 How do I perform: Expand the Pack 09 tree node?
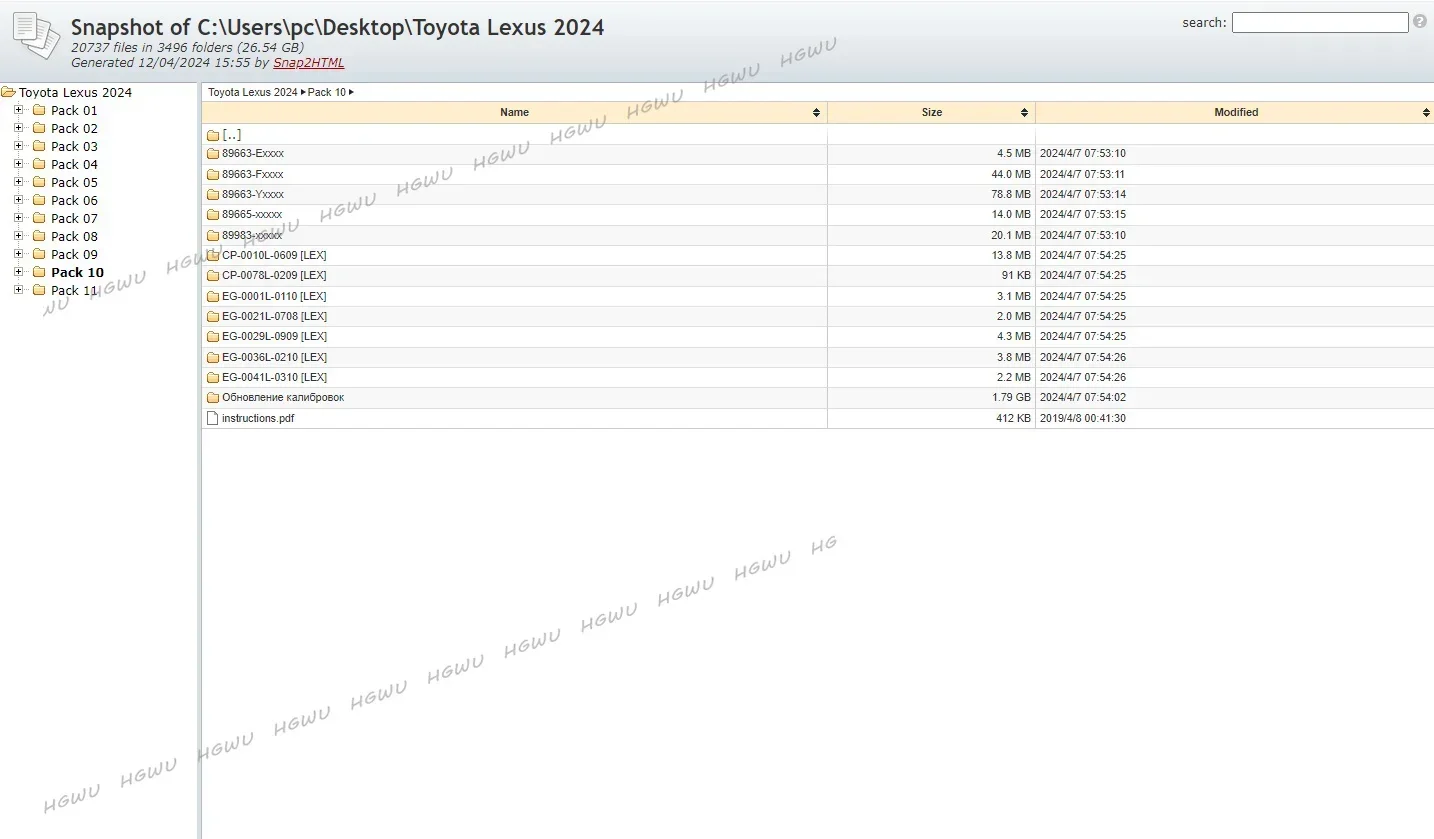[x=18, y=254]
